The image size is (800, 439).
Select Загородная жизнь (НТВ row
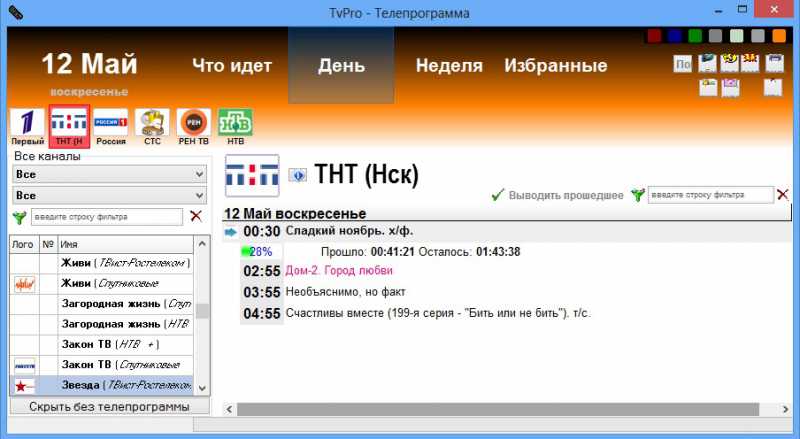102,324
